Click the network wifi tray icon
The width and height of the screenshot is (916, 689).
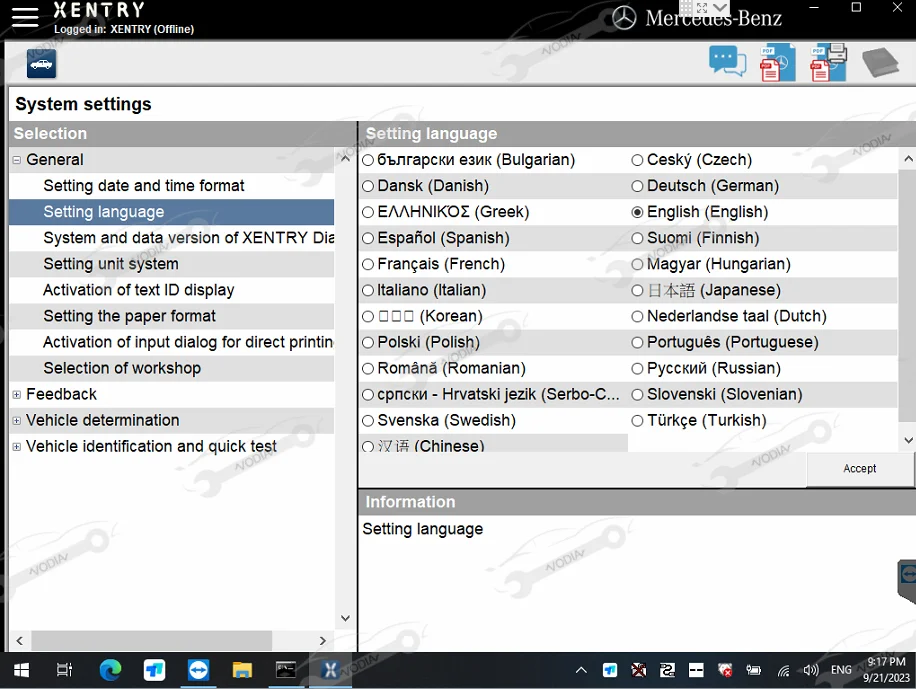(783, 670)
